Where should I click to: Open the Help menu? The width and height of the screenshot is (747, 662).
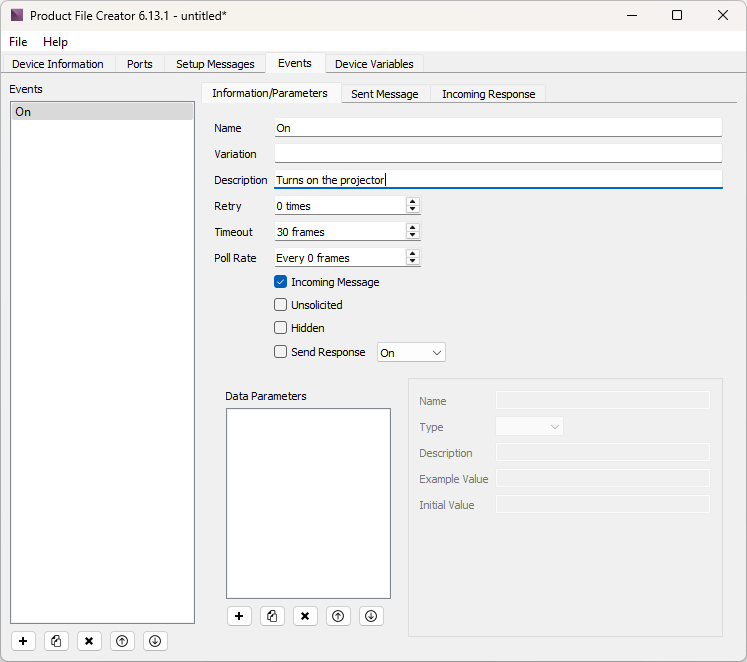tap(55, 42)
